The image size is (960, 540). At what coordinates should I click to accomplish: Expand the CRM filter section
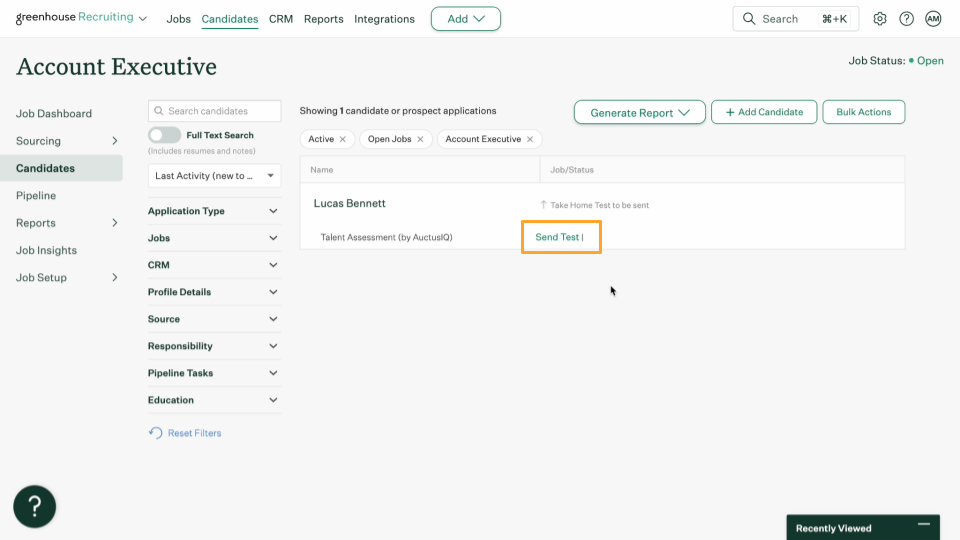point(214,264)
